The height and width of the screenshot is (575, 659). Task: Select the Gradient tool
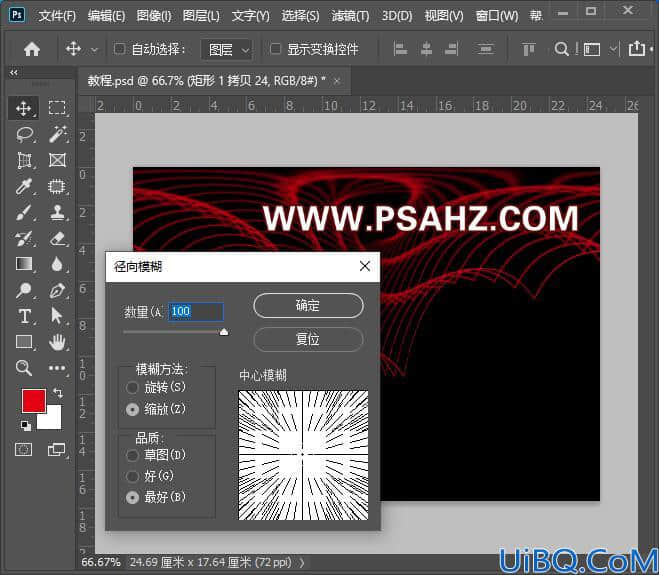[24, 264]
